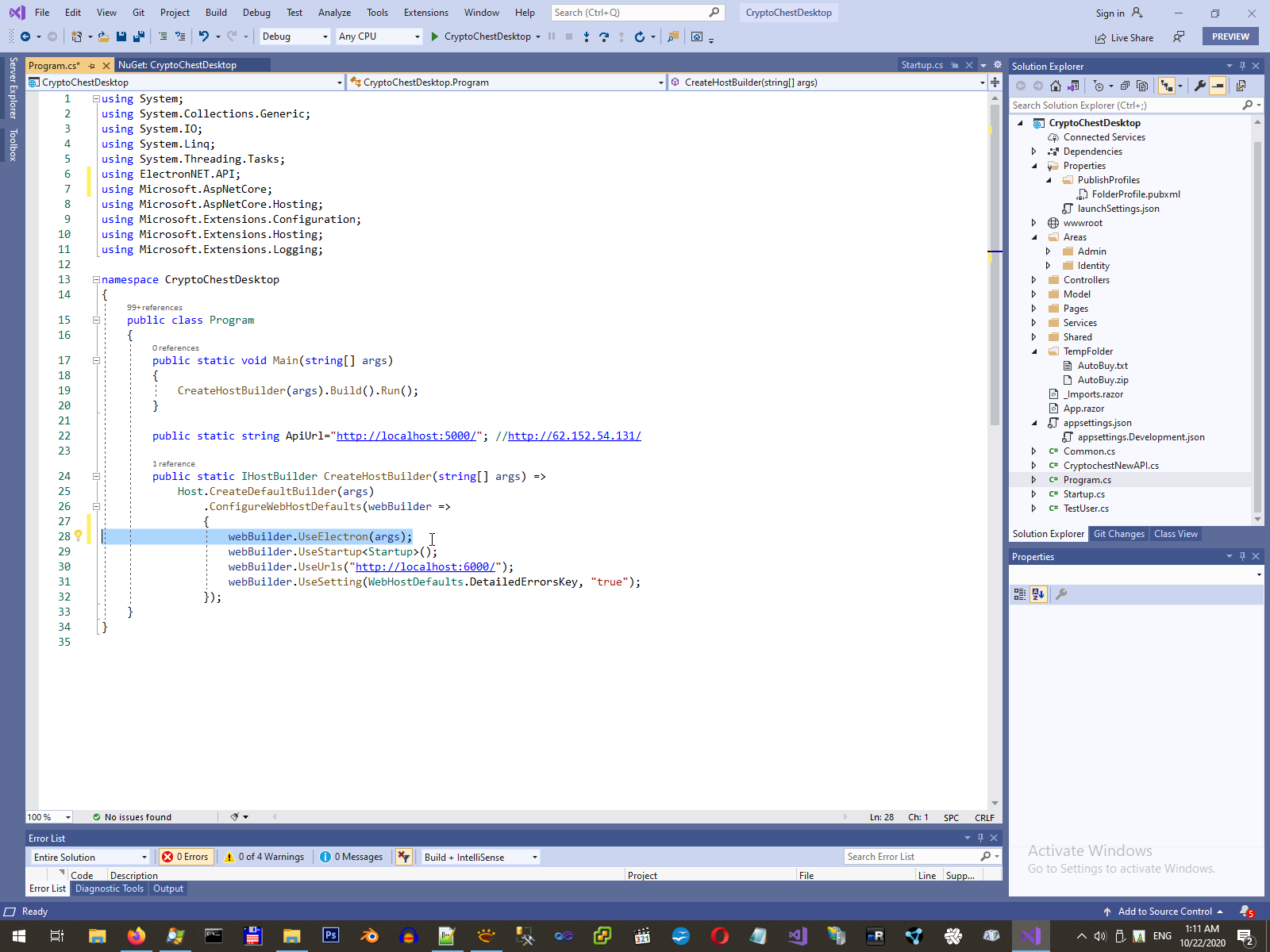Click the PREVIEW button
Screen dimensions: 1270x952
click(x=1230, y=36)
